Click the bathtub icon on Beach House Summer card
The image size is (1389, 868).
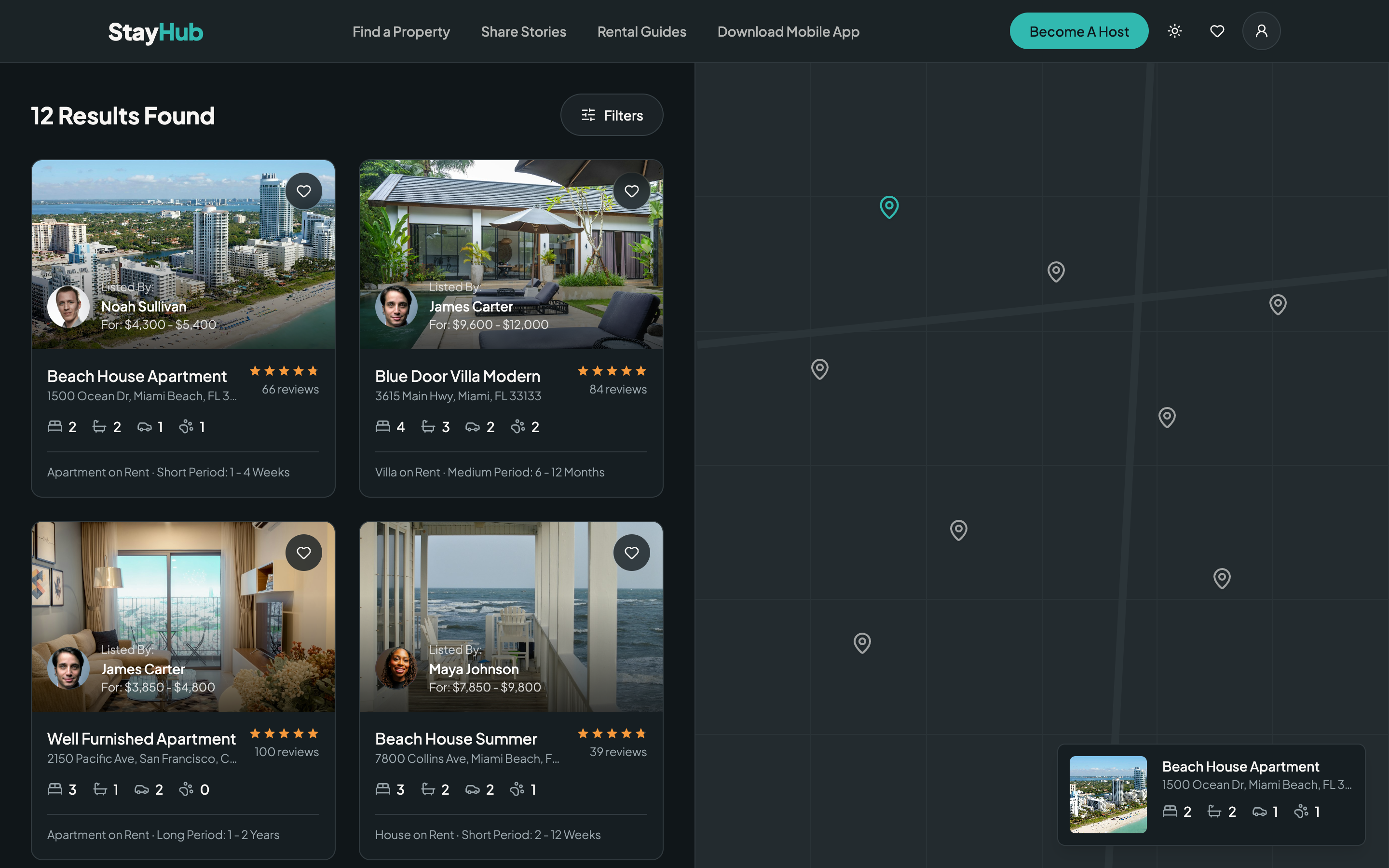click(x=428, y=789)
